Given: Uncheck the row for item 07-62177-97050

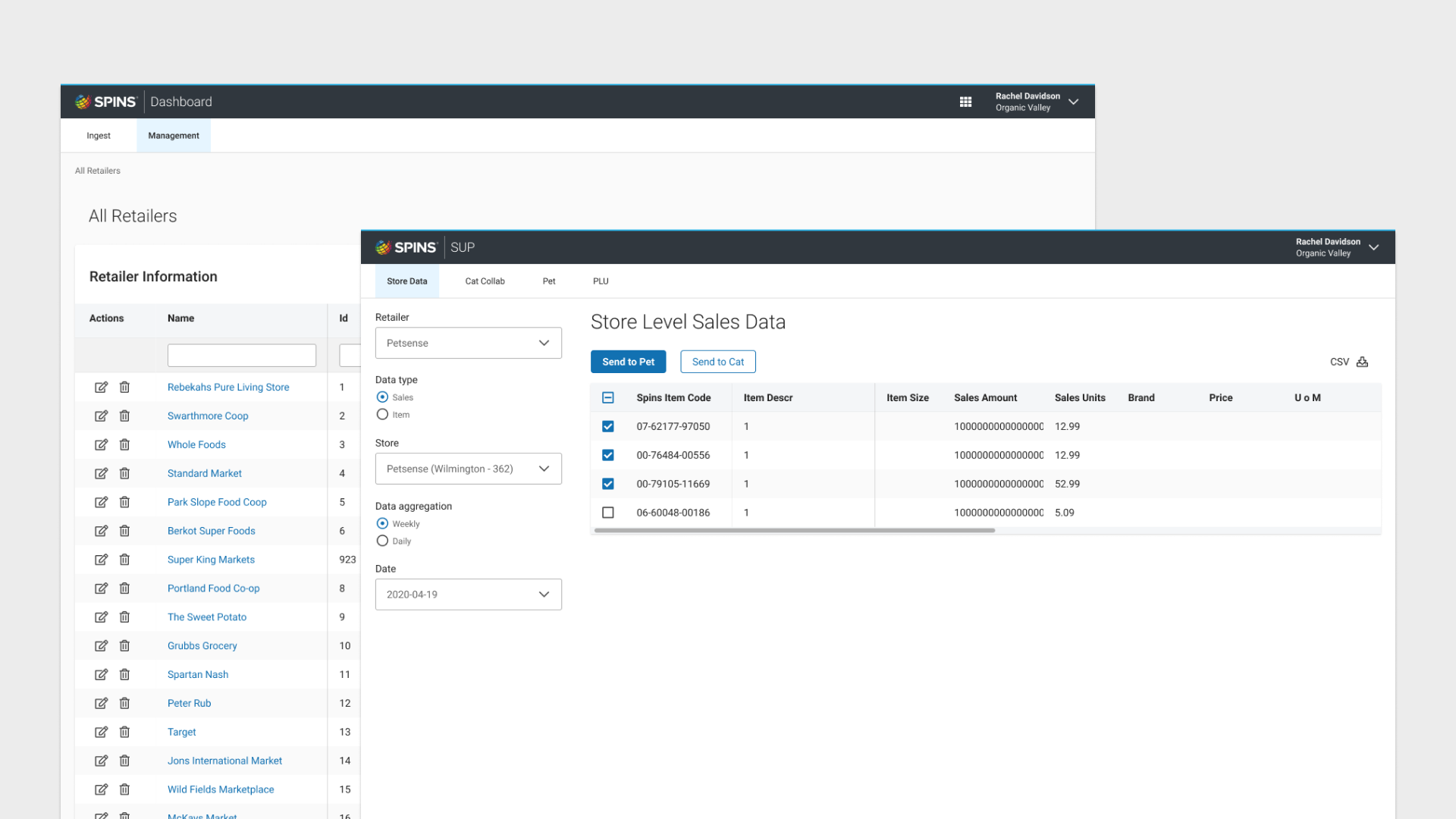Looking at the screenshot, I should pos(608,427).
